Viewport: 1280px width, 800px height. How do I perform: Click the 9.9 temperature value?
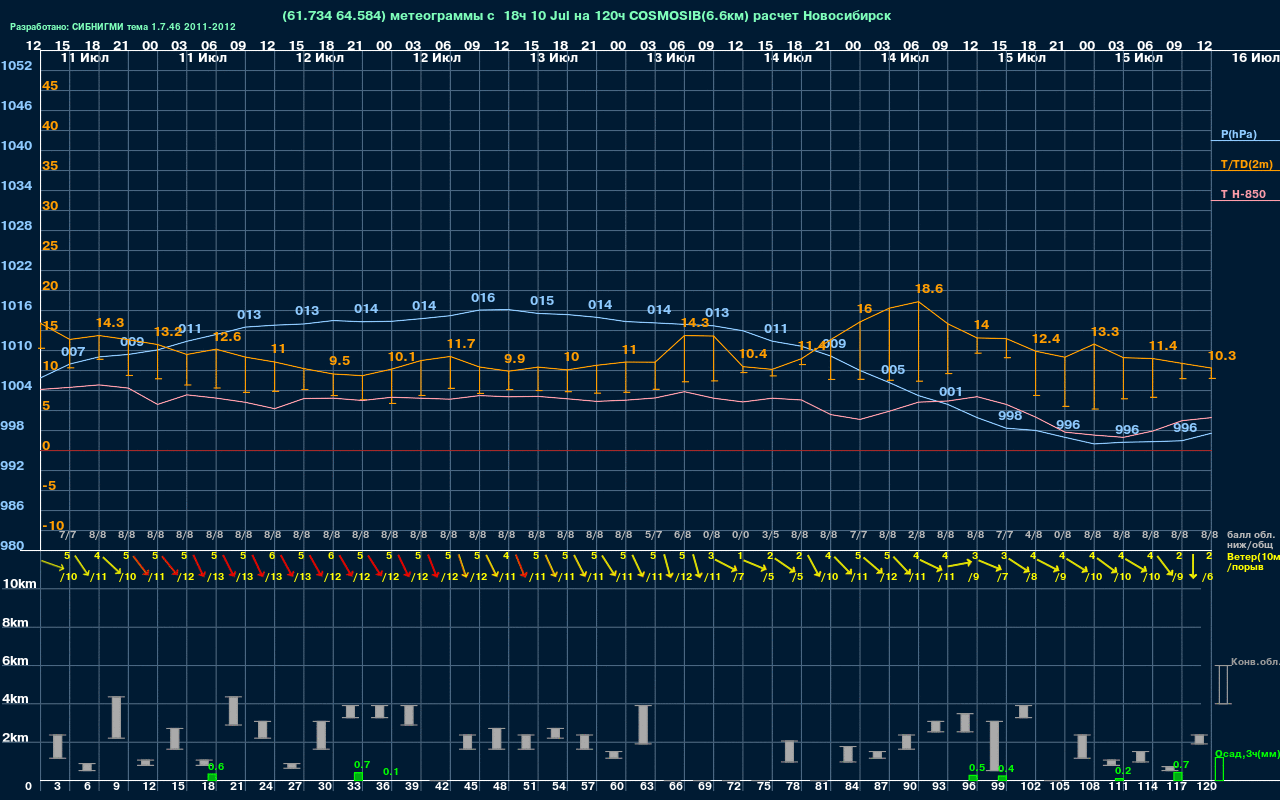pyautogui.click(x=514, y=359)
